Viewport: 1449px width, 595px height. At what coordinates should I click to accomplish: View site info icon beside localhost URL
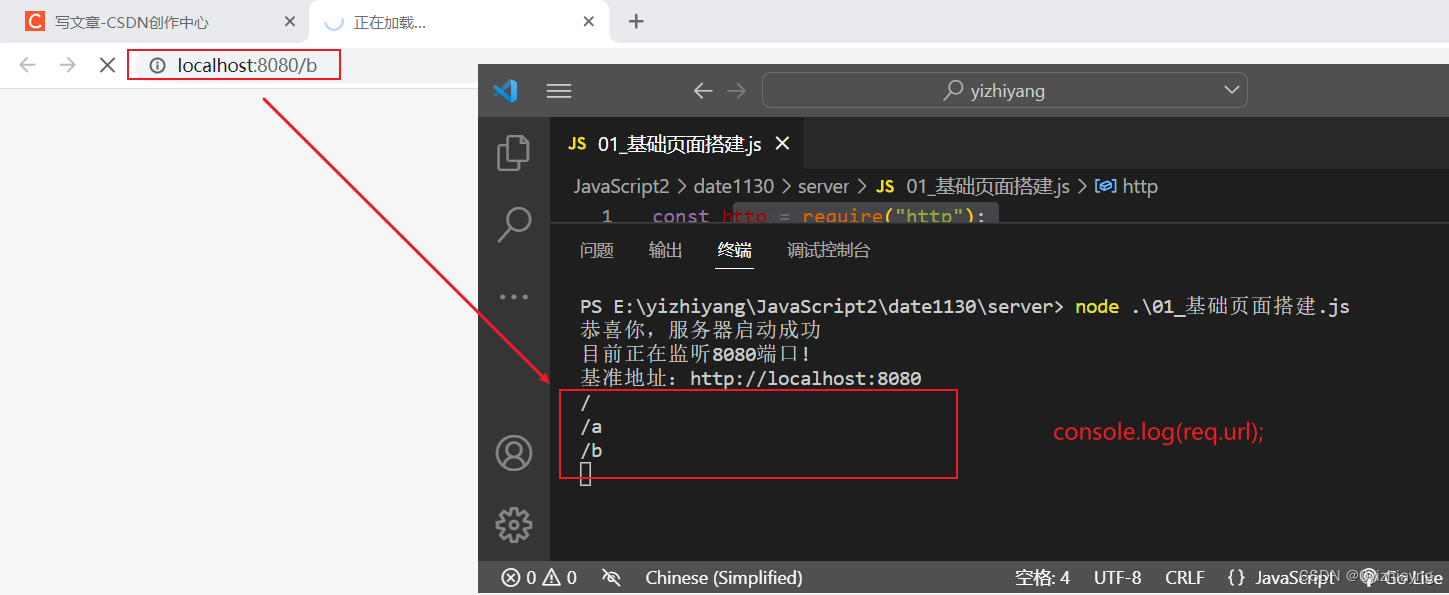pos(157,65)
